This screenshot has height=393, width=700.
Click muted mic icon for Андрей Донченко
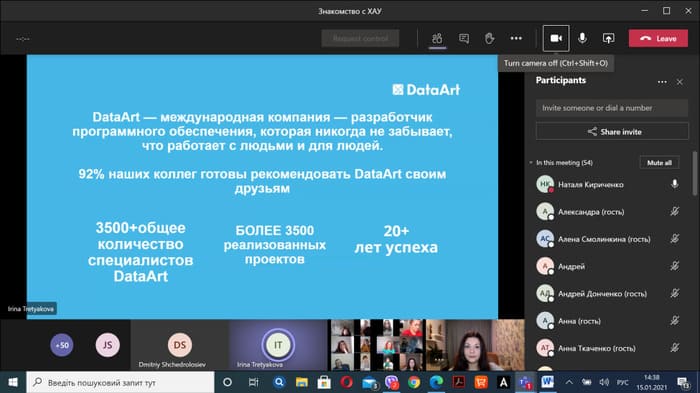pos(675,293)
